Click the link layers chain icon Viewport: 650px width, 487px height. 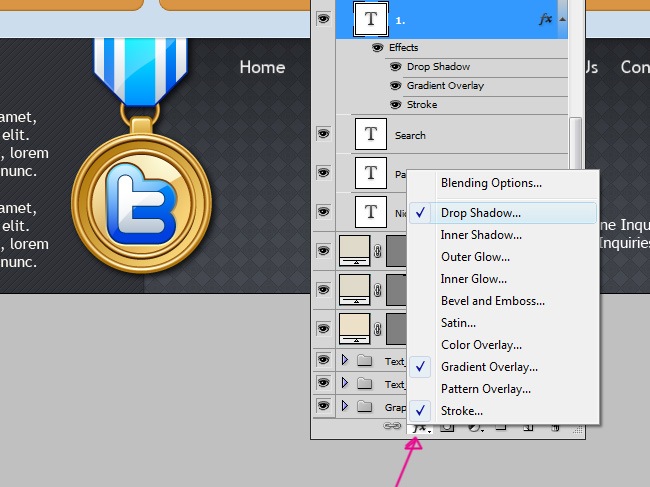(392, 426)
